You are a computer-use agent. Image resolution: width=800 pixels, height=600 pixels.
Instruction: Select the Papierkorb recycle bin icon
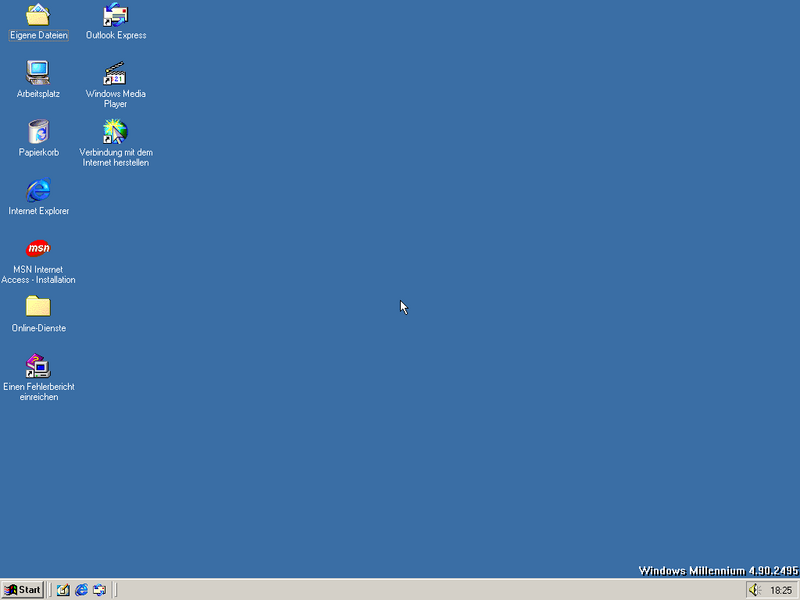point(38,132)
